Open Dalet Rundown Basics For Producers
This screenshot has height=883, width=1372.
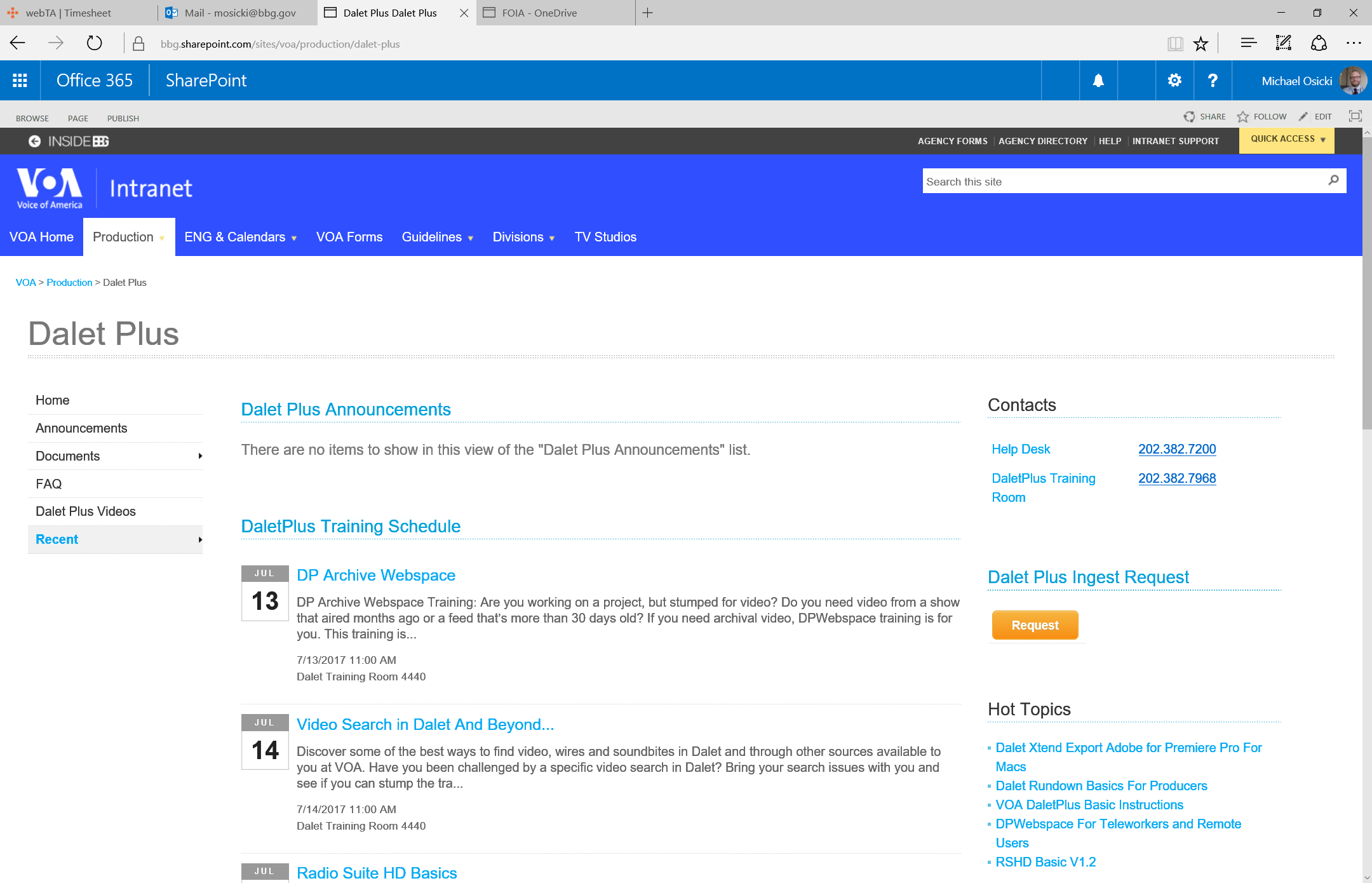tap(1101, 786)
